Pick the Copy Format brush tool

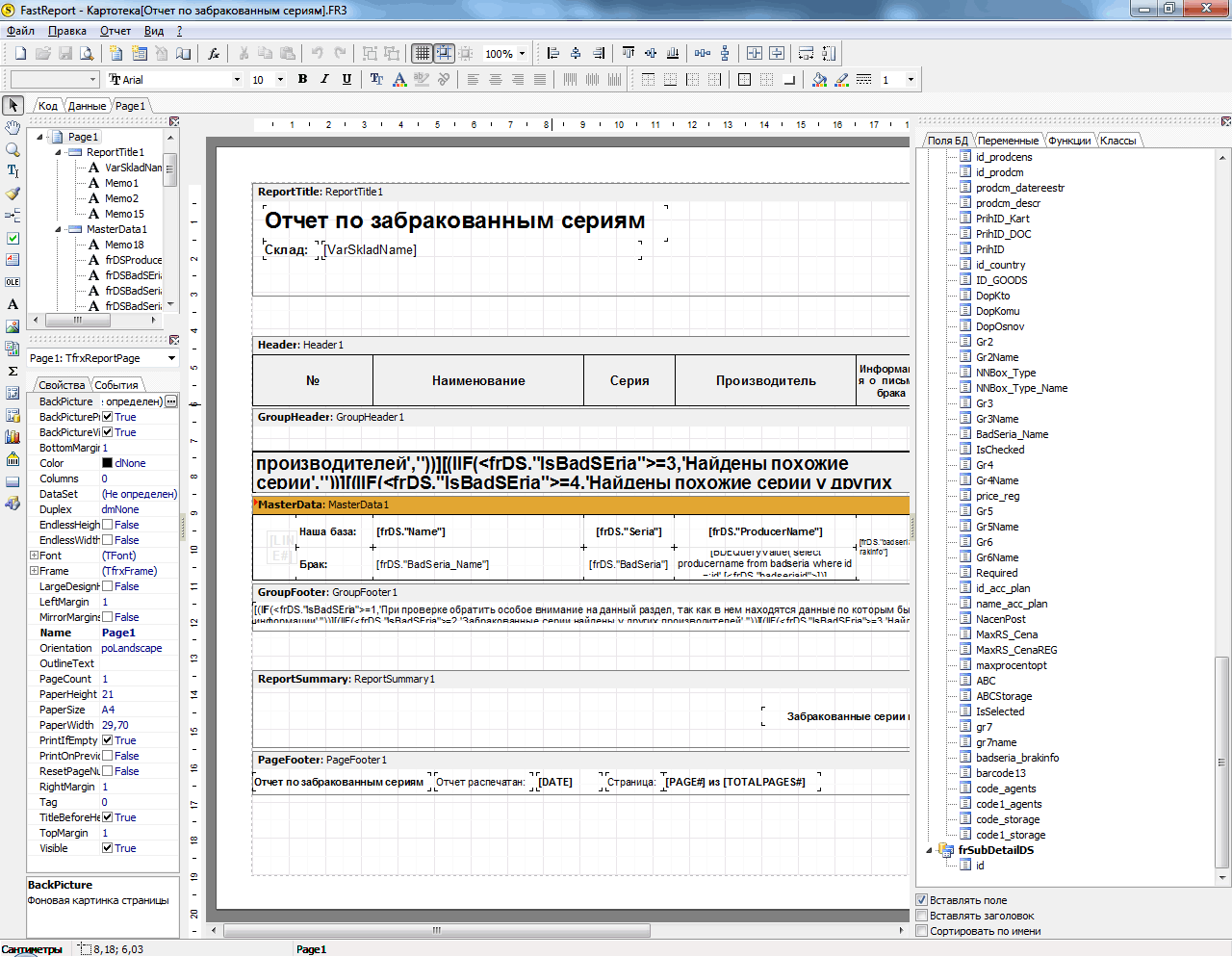[x=13, y=194]
